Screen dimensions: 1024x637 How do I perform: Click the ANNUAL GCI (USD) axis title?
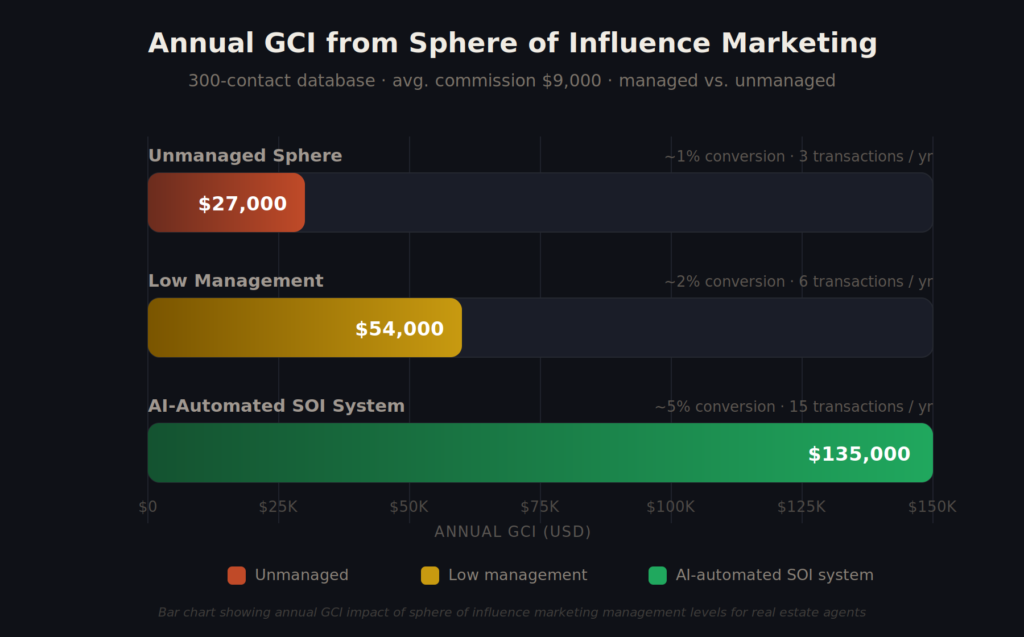click(513, 532)
